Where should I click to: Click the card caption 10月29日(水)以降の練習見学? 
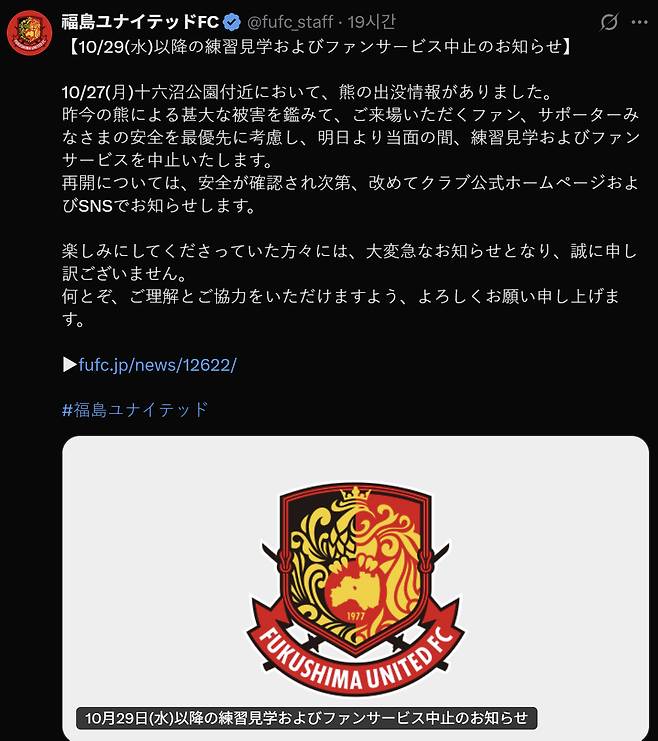pyautogui.click(x=306, y=718)
